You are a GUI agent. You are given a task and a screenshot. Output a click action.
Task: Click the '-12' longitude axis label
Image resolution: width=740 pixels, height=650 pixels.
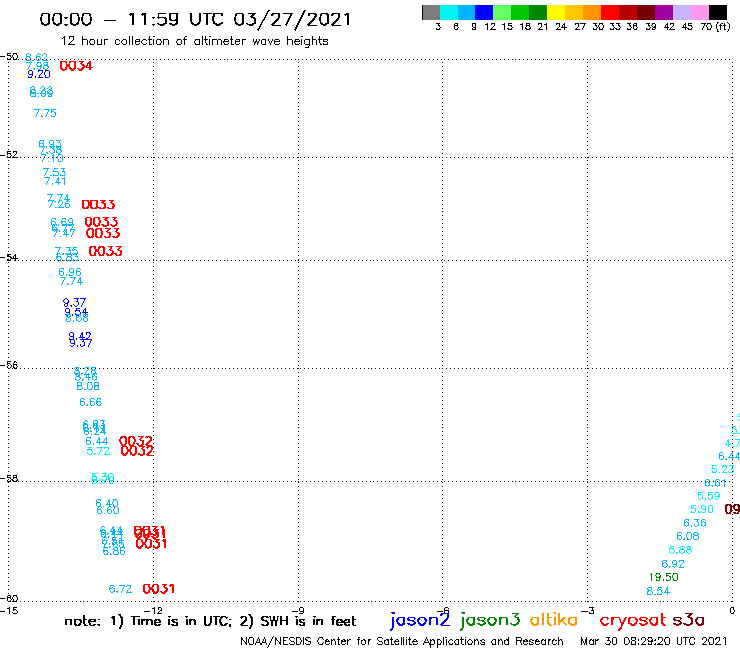coord(154,611)
